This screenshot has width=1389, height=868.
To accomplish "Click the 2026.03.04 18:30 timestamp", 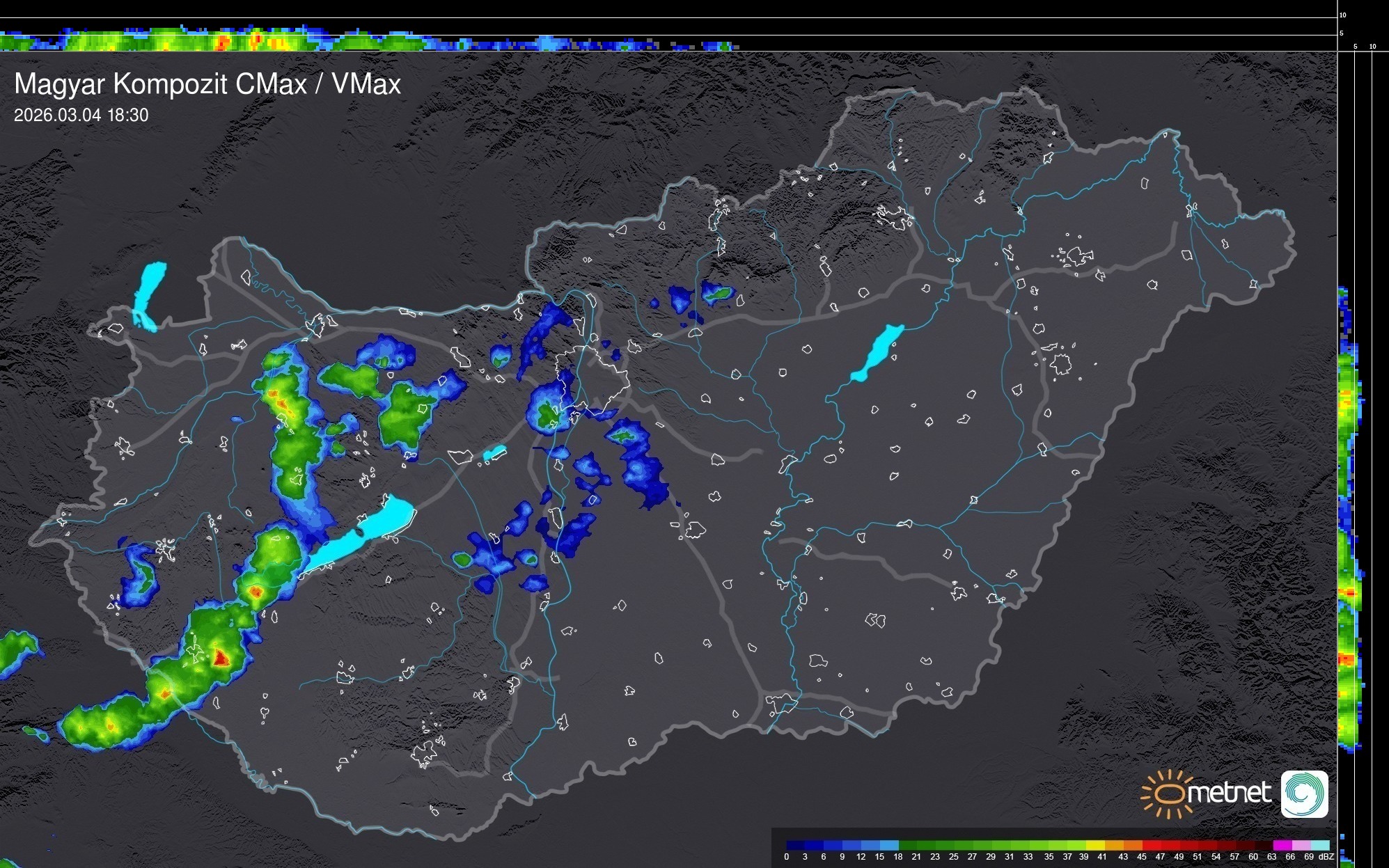I will pos(81,116).
